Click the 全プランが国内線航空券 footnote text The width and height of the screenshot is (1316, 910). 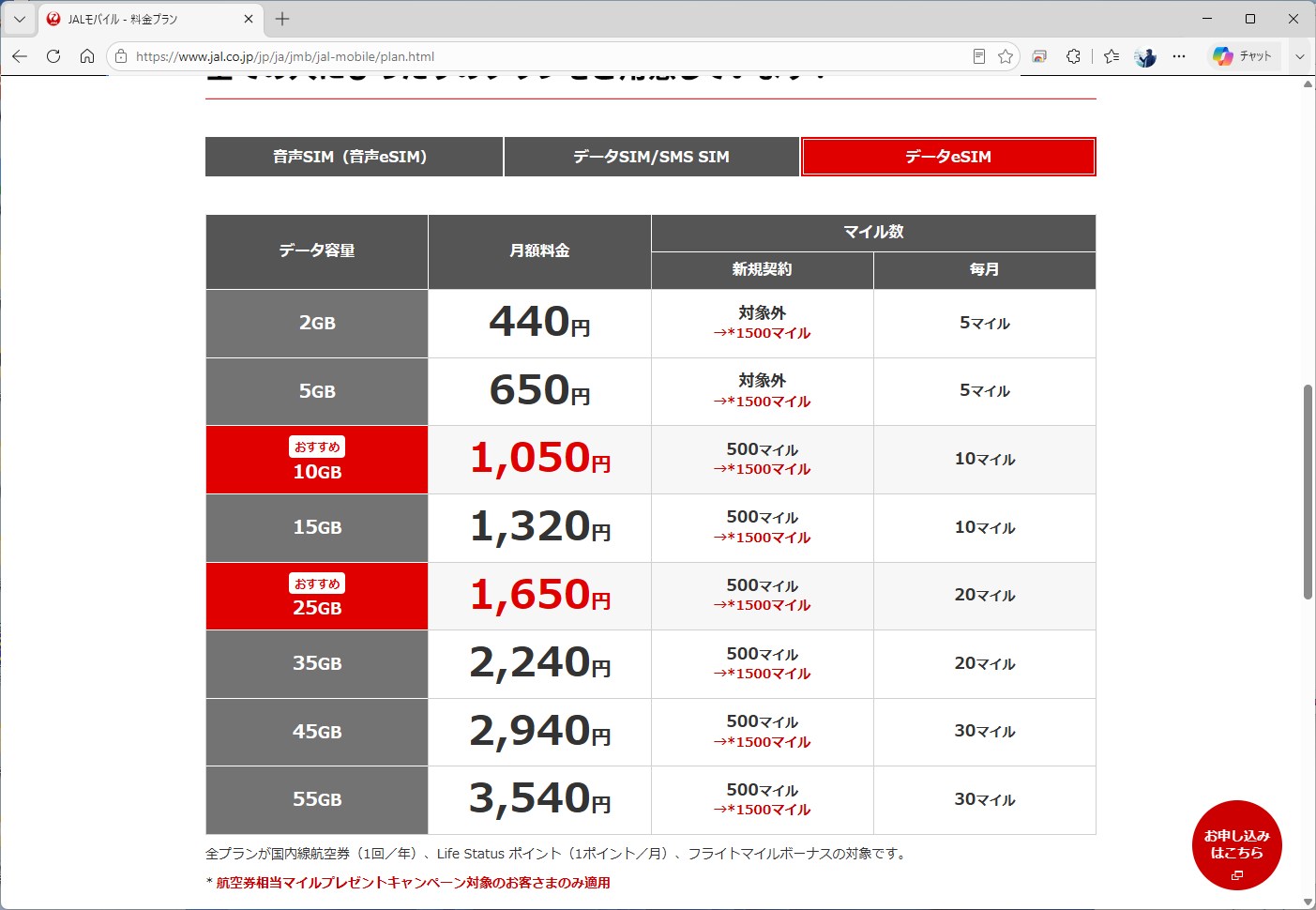[x=555, y=854]
